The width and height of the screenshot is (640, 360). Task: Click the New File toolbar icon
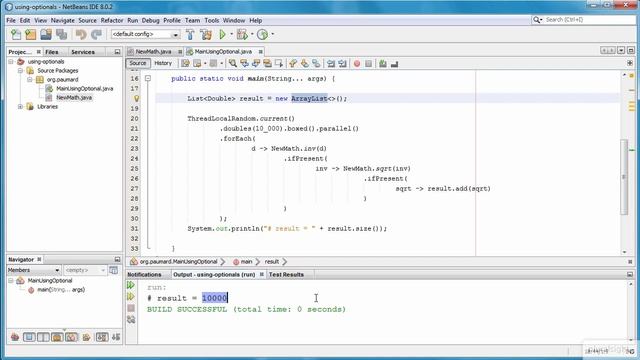point(16,35)
